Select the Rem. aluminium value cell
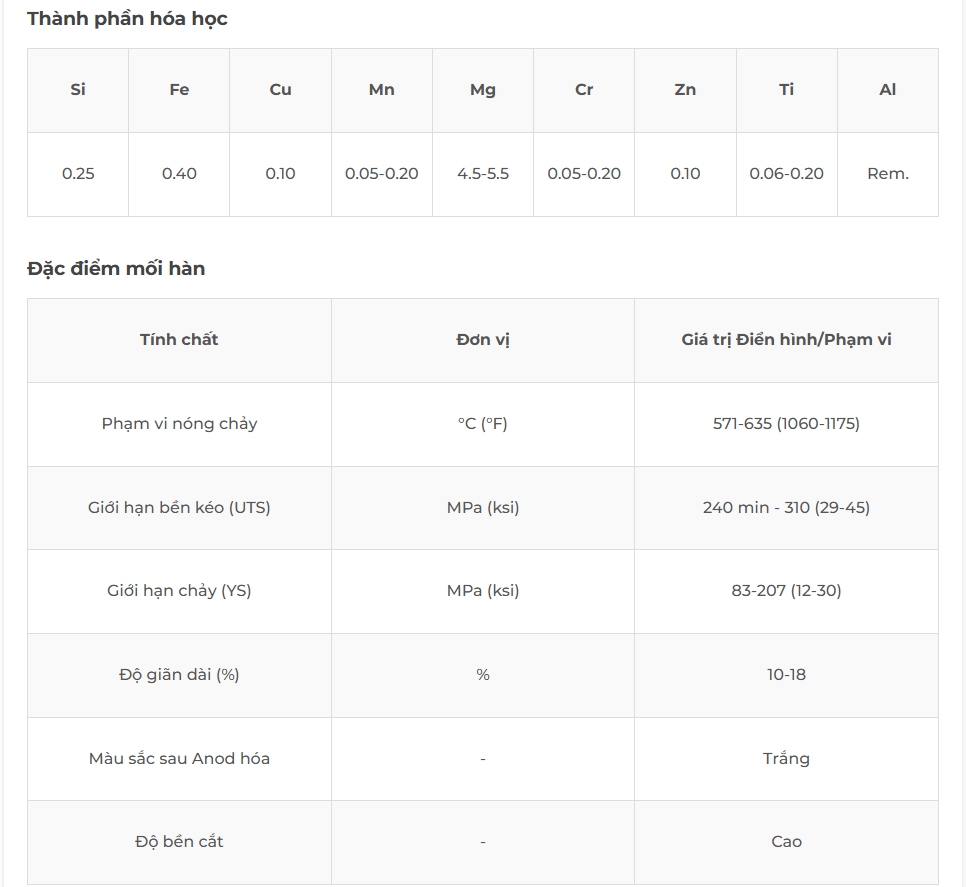Image resolution: width=967 pixels, height=887 pixels. point(888,174)
